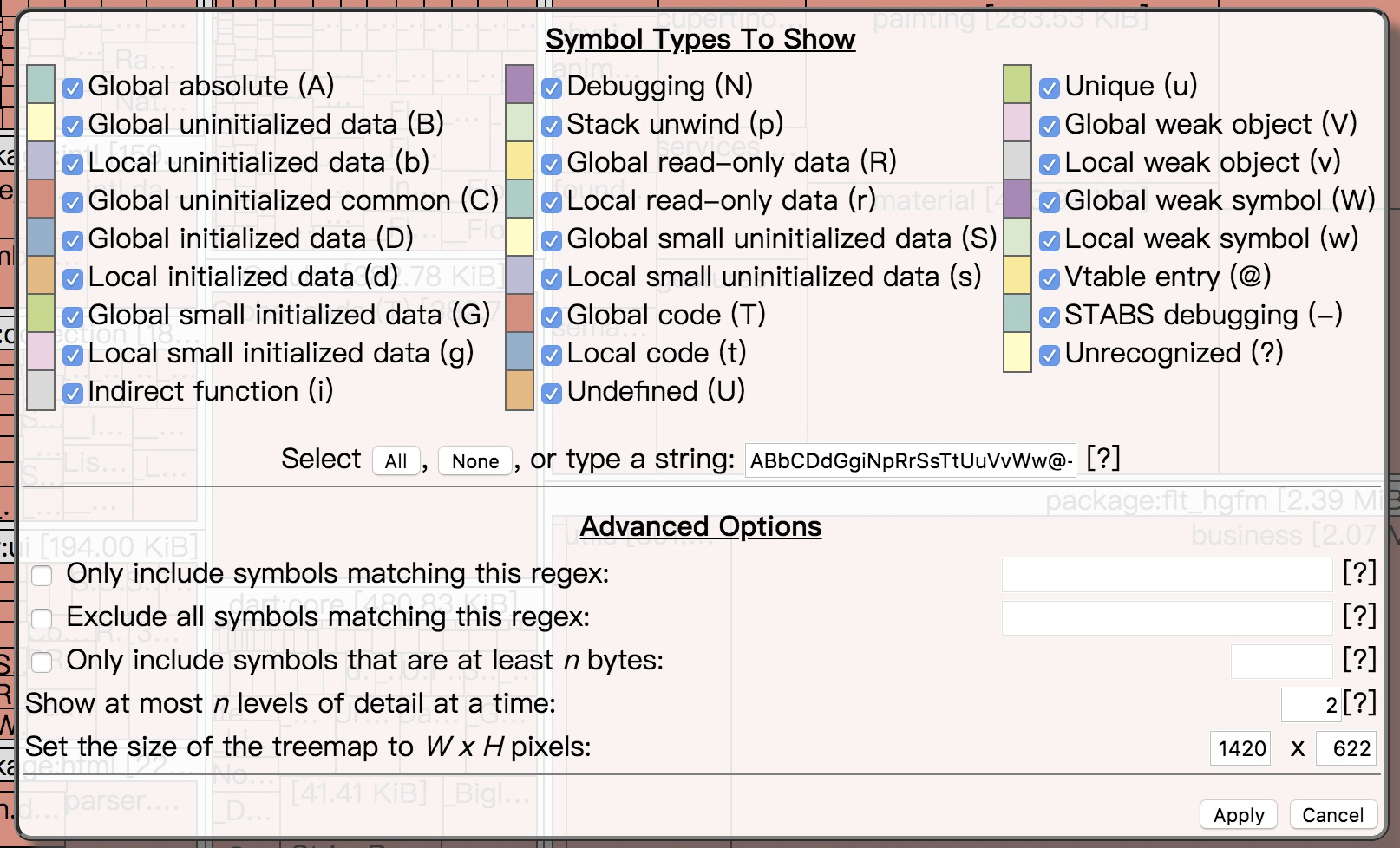
Task: Apply the symbol type settings
Action: tap(1239, 815)
